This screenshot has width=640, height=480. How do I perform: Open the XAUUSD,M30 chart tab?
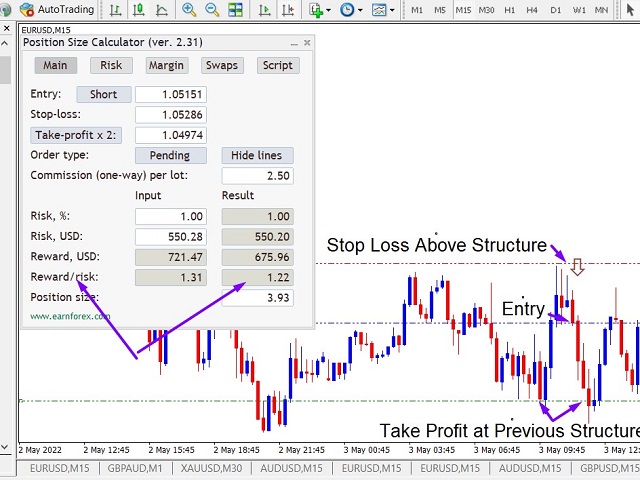pyautogui.click(x=211, y=468)
